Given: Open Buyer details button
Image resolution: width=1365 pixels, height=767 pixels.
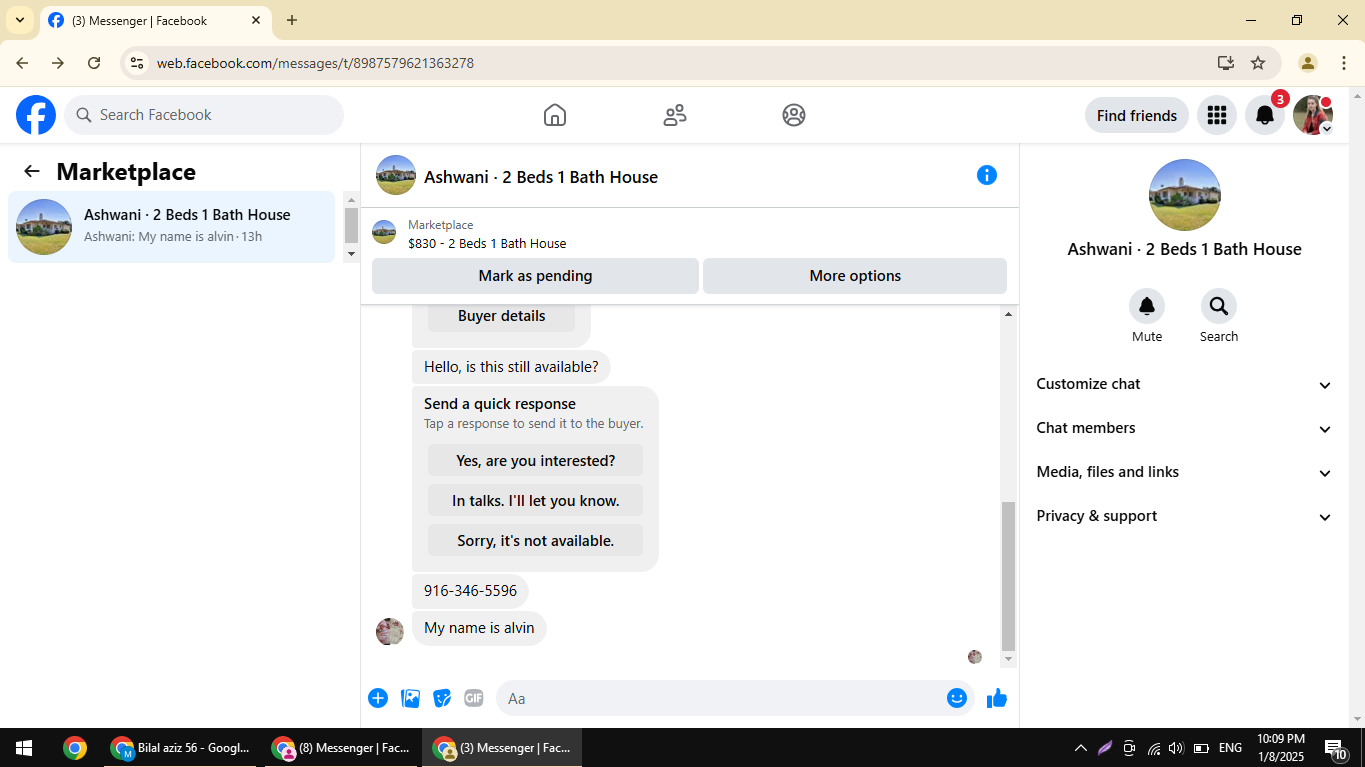Looking at the screenshot, I should (501, 316).
